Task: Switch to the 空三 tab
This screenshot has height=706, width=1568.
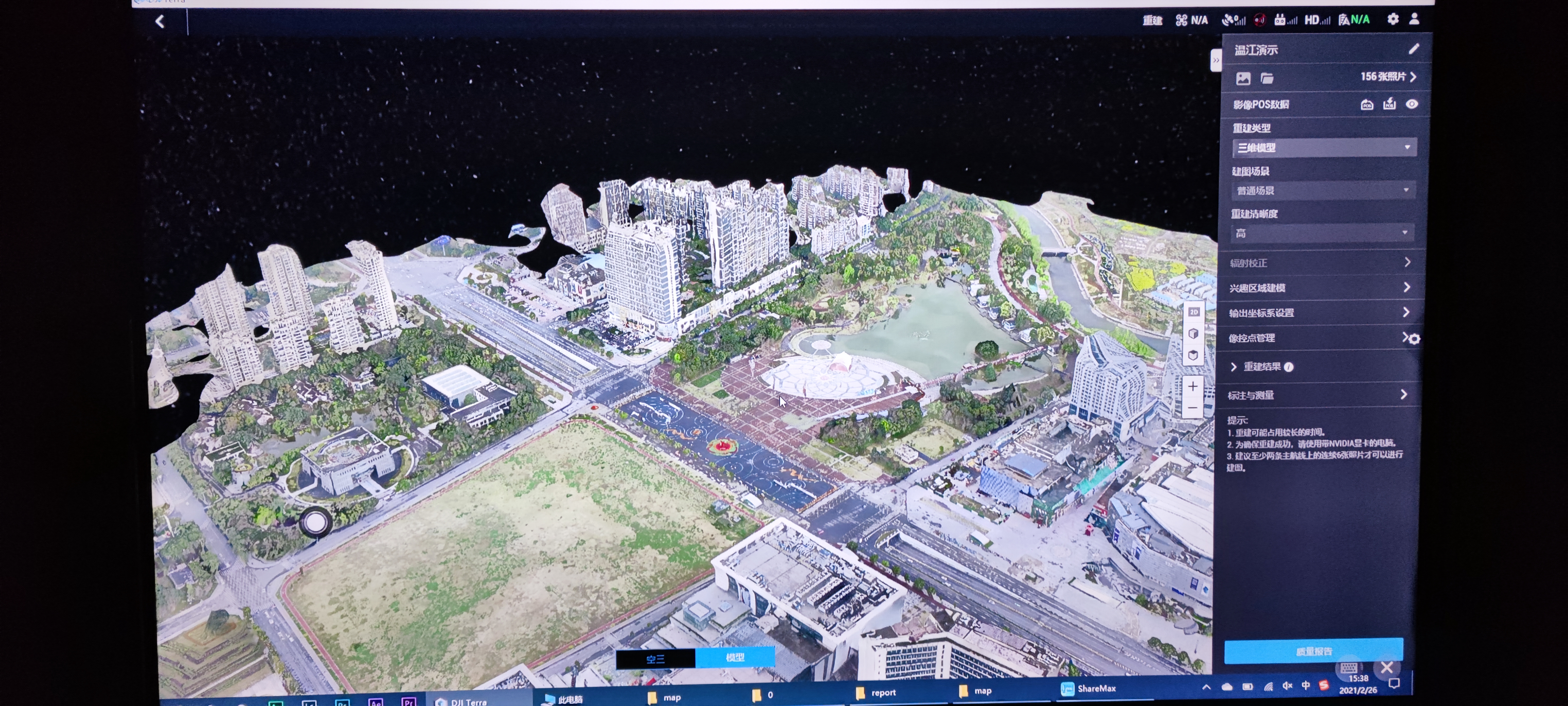Action: pyautogui.click(x=655, y=659)
